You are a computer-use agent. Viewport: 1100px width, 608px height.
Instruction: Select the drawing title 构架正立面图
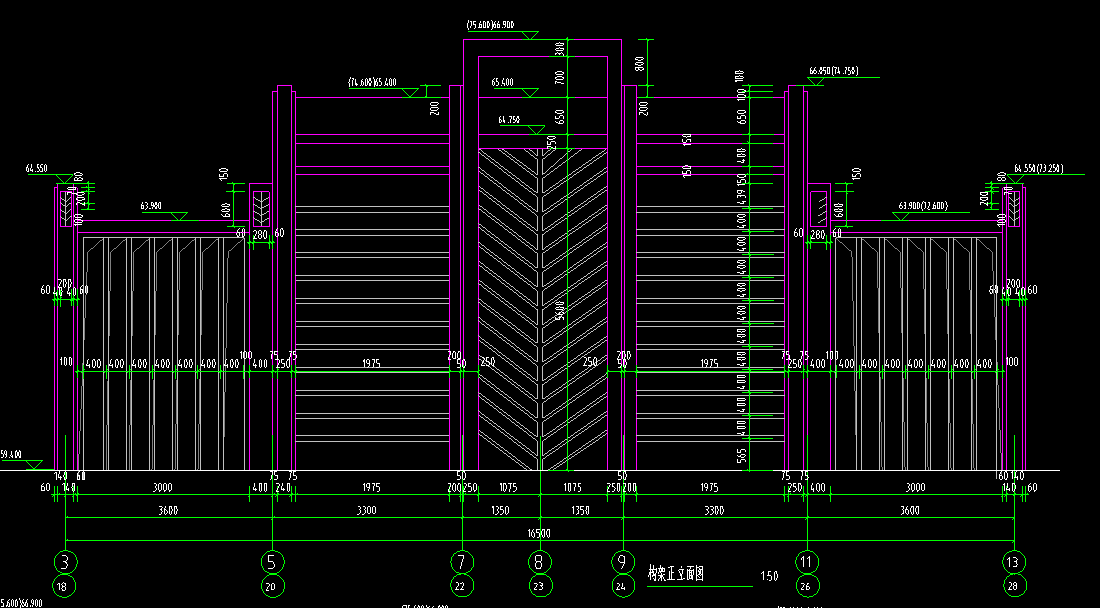tap(675, 574)
